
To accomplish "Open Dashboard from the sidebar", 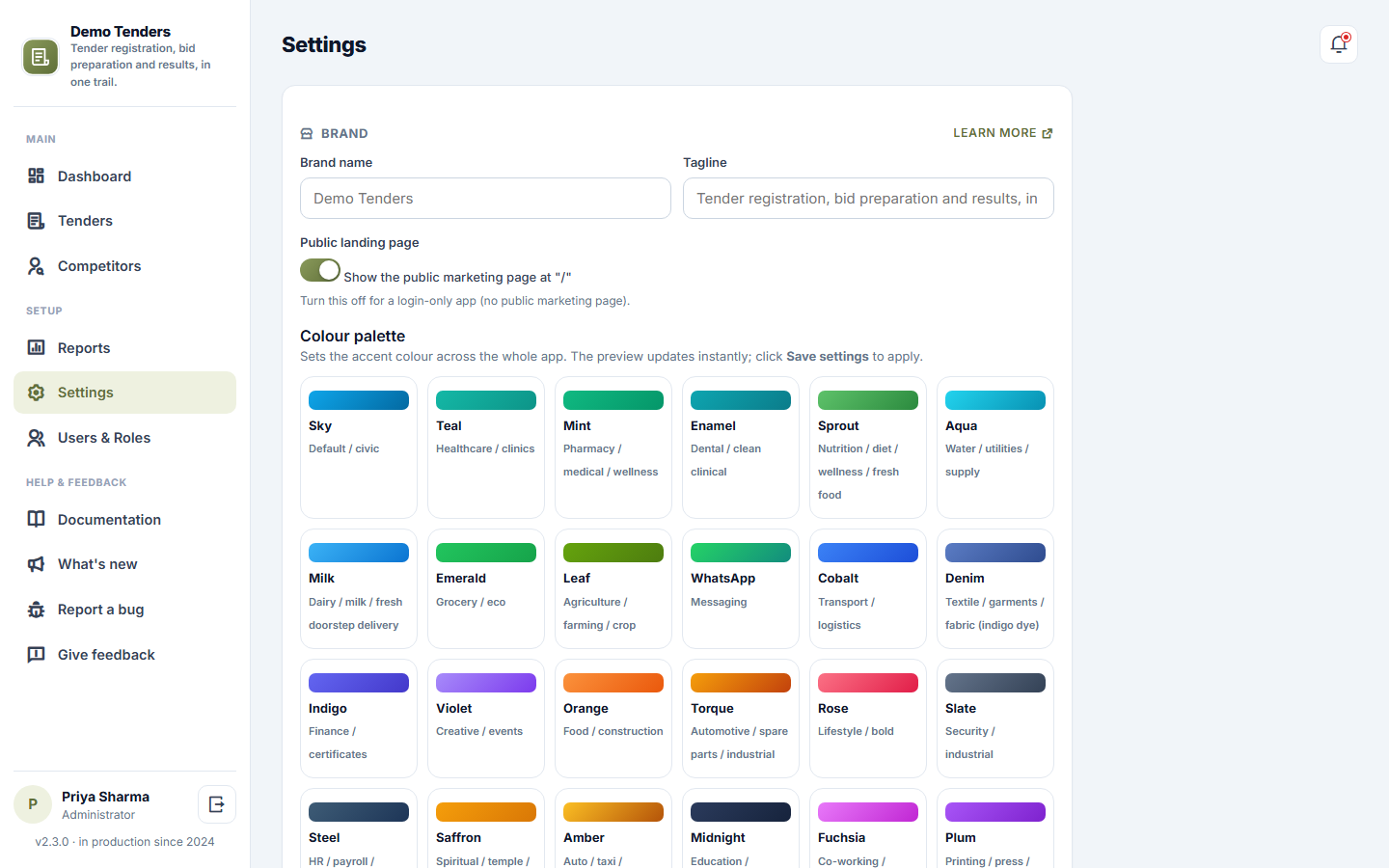I will pyautogui.click(x=124, y=176).
